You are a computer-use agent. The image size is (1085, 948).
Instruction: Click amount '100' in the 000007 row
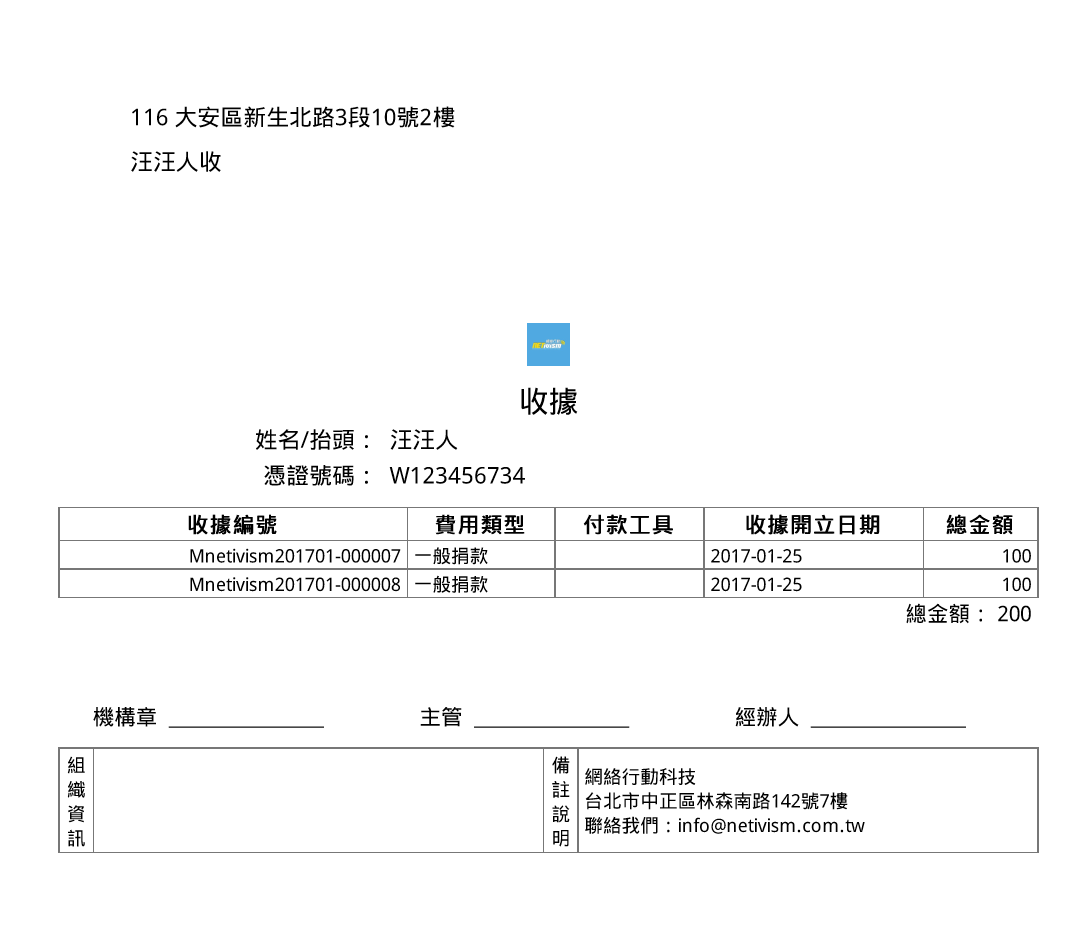tap(1016, 556)
